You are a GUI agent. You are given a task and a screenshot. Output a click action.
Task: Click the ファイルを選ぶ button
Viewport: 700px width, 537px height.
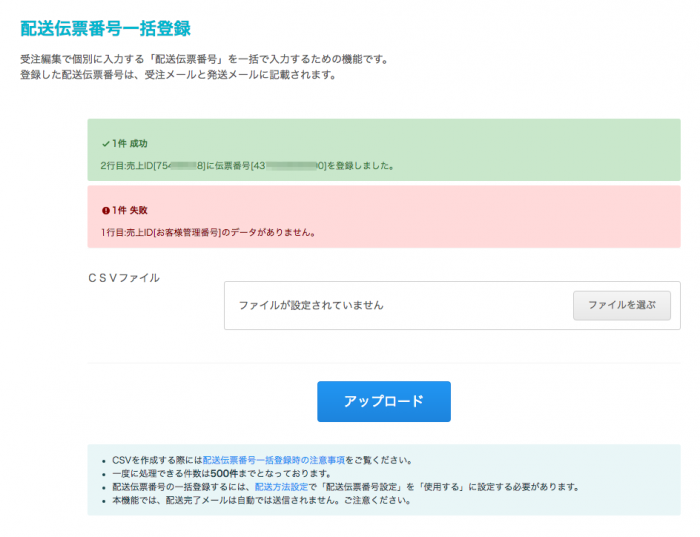621,305
